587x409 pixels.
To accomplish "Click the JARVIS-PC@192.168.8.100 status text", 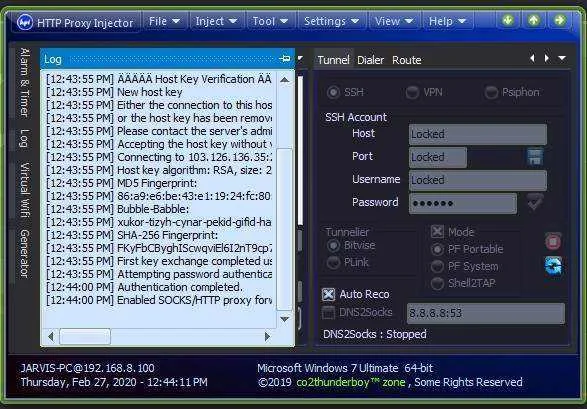I will click(x=87, y=368).
